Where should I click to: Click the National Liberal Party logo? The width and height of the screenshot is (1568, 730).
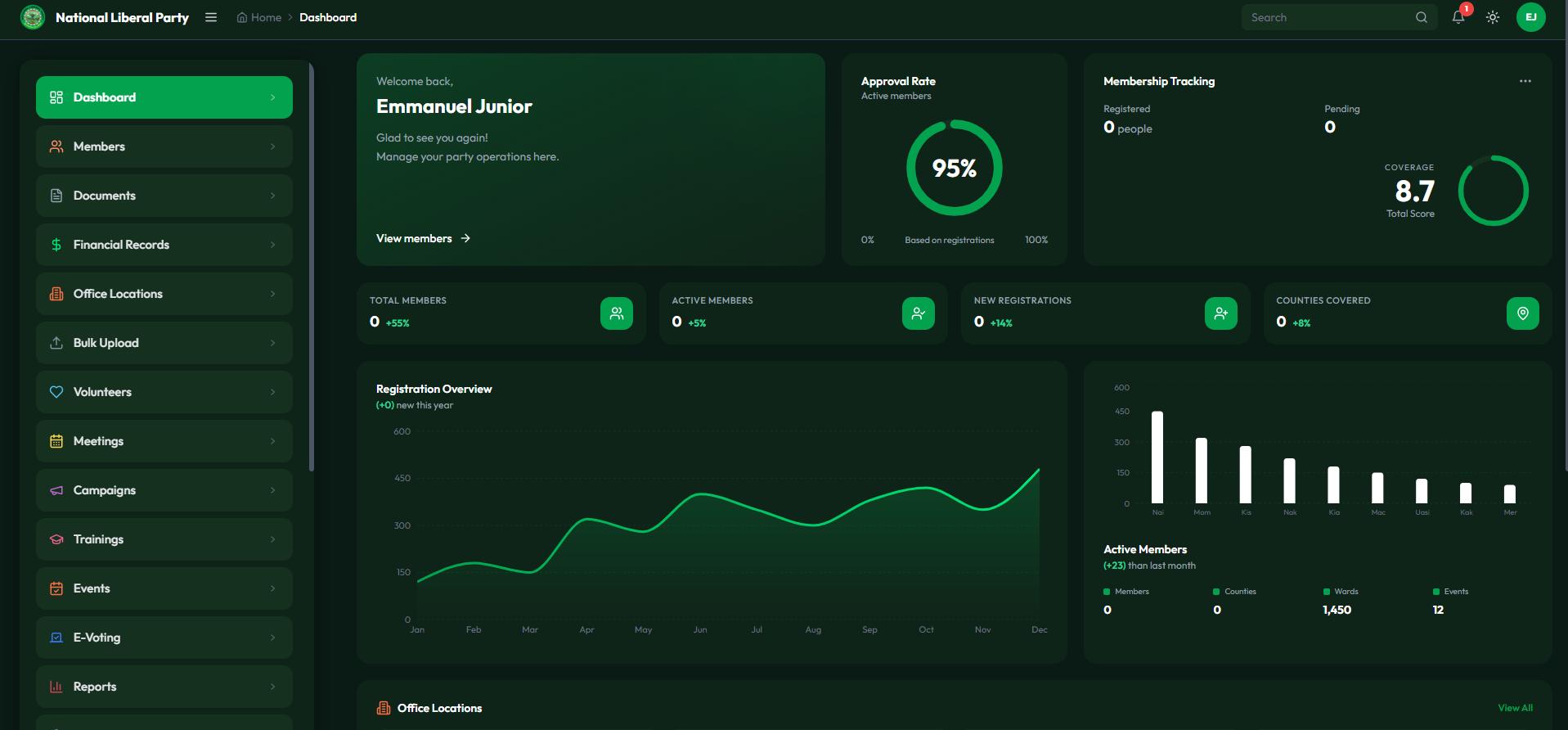coord(33,17)
